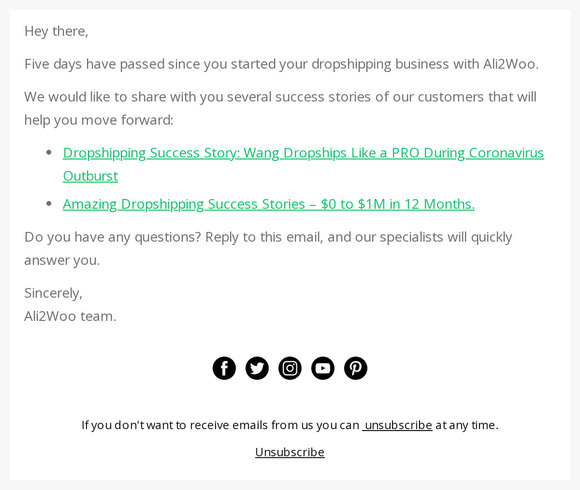
Task: Click the 'Hey there,' greeting line
Action: [56, 31]
